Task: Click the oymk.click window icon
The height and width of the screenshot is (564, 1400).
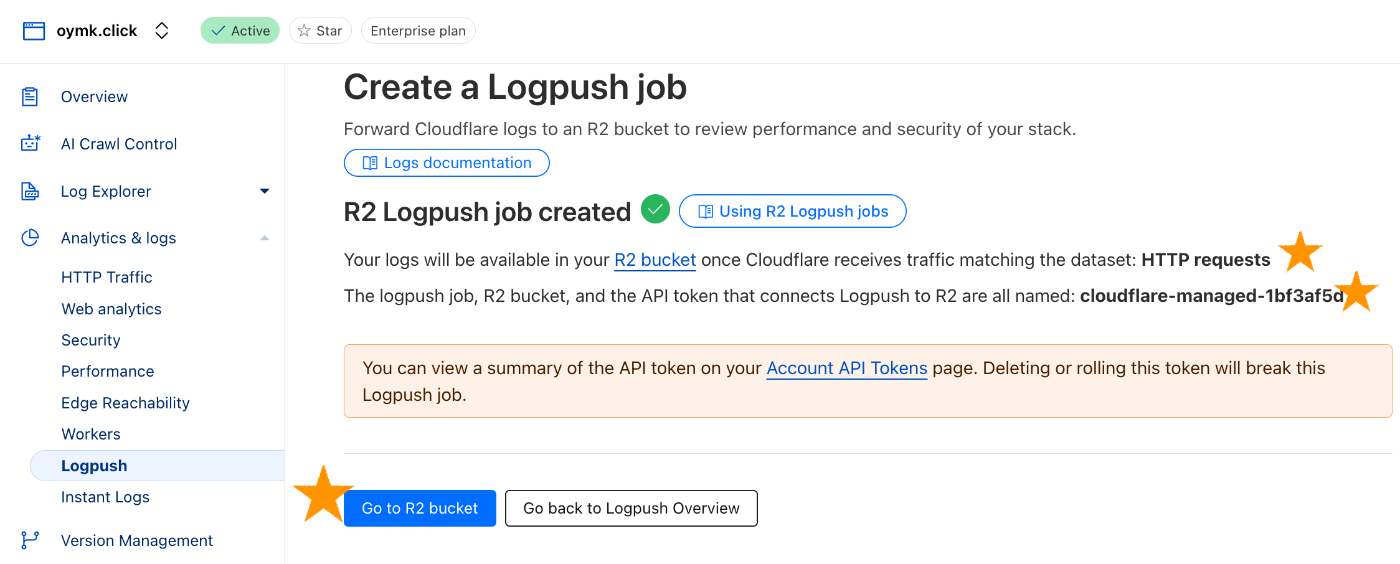Action: click(34, 31)
